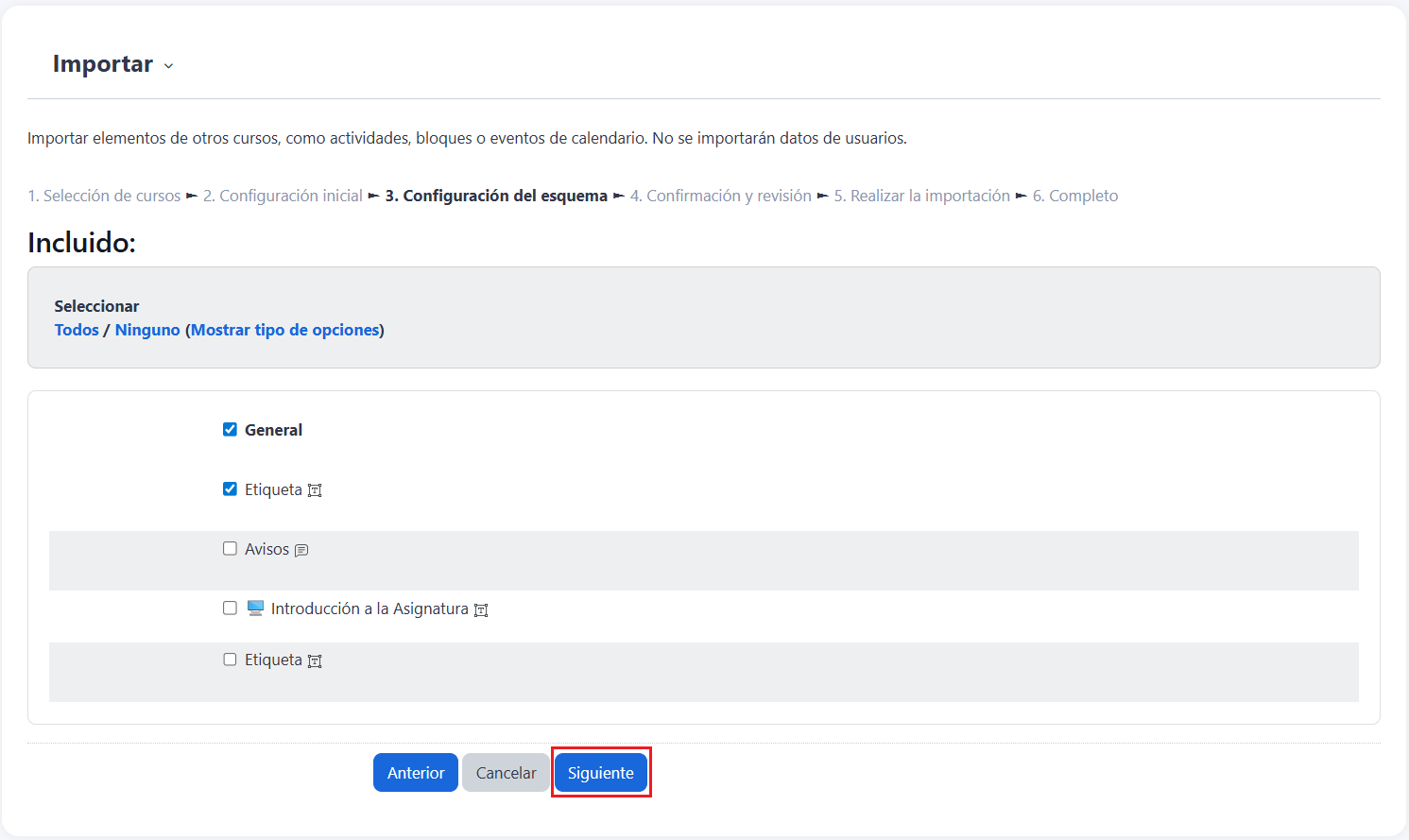The width and height of the screenshot is (1409, 840).
Task: Click the forum icon next to Avisos
Action: [301, 550]
